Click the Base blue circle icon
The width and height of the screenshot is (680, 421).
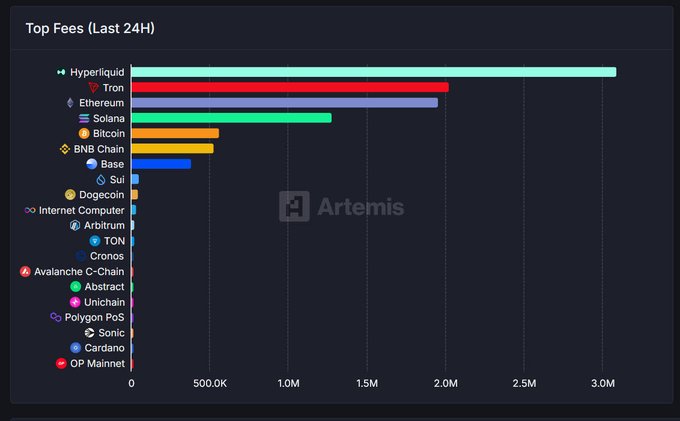click(x=92, y=164)
